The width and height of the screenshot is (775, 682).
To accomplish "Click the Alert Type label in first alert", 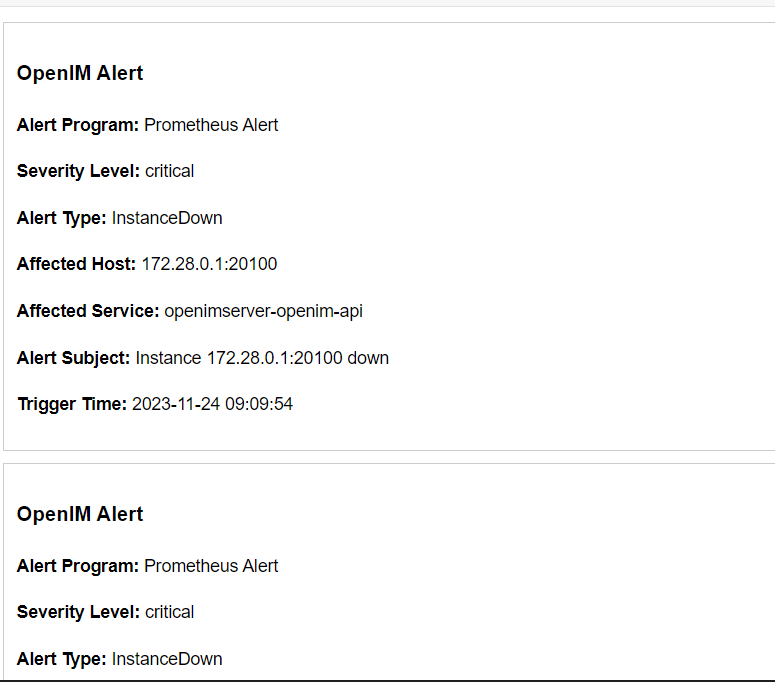I will tap(61, 218).
